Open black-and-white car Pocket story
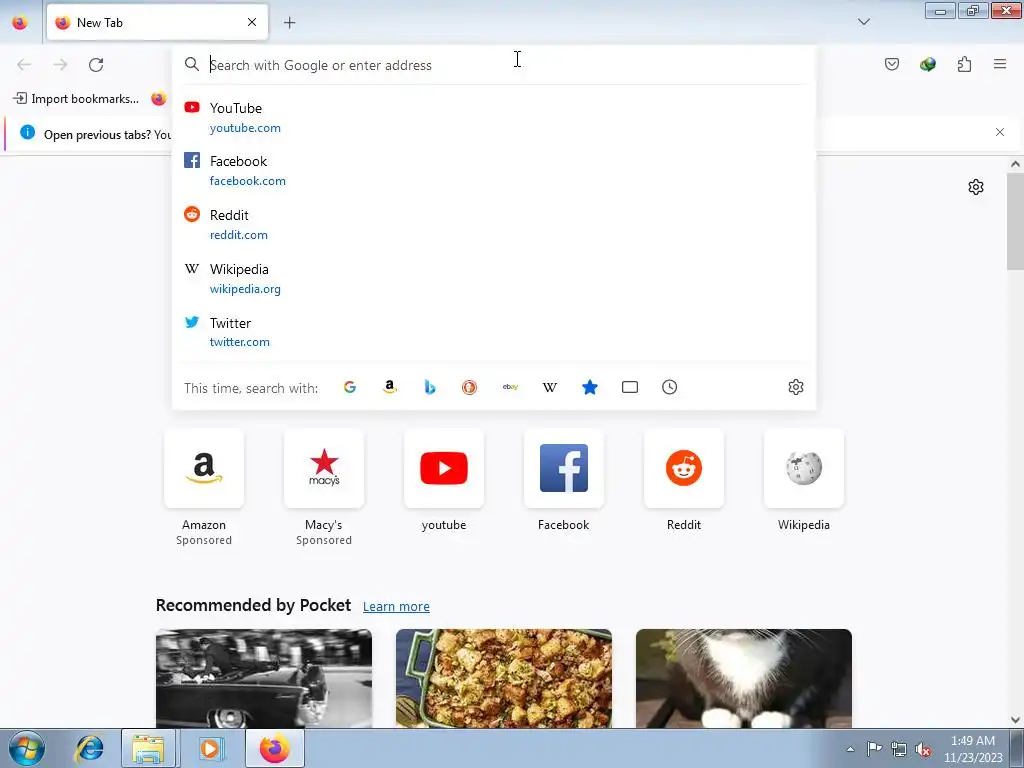Image resolution: width=1024 pixels, height=768 pixels. [264, 679]
